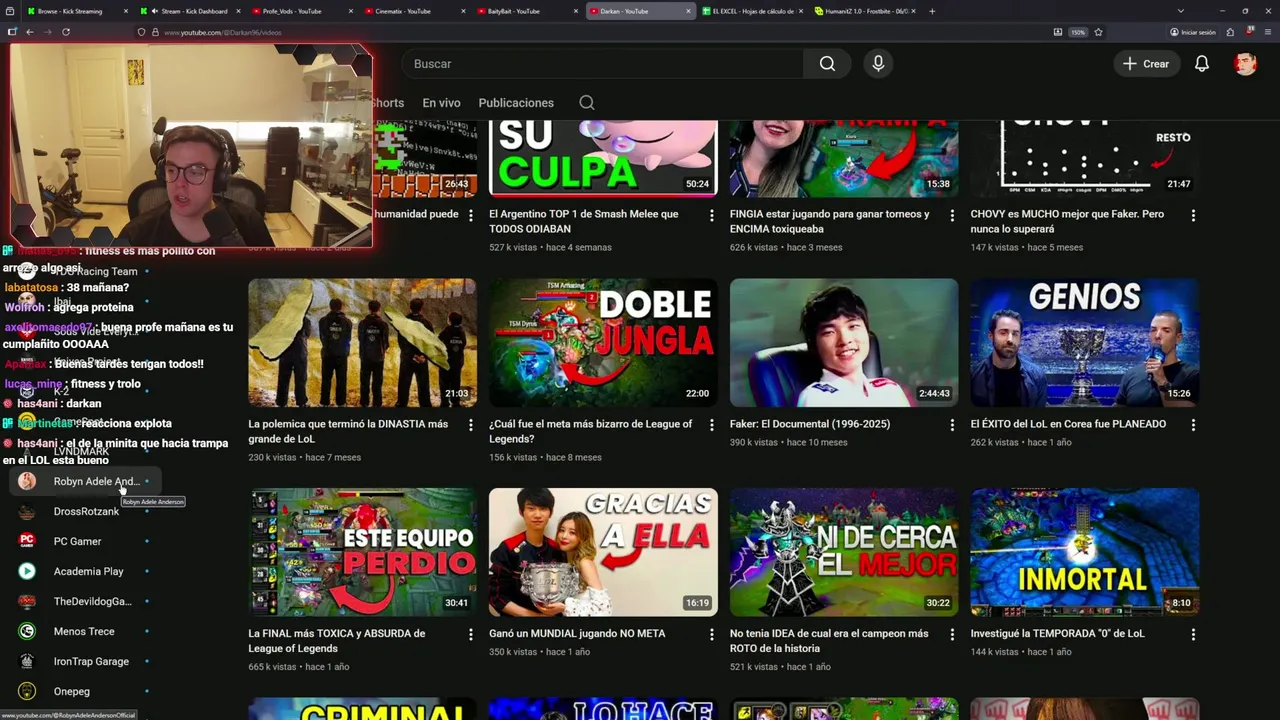Open options for meta más bizarro video
Image resolution: width=1280 pixels, height=720 pixels.
coord(712,425)
